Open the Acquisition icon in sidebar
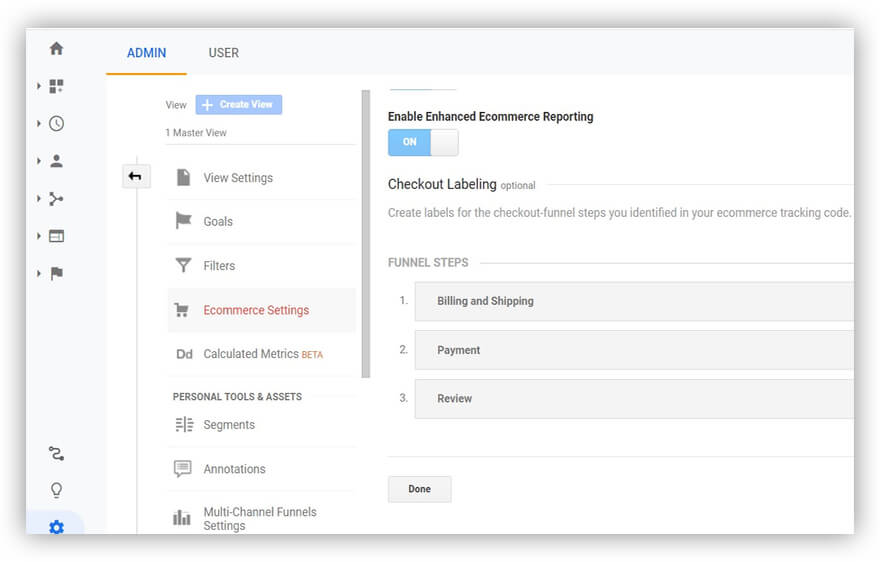The image size is (880, 562). coord(56,199)
